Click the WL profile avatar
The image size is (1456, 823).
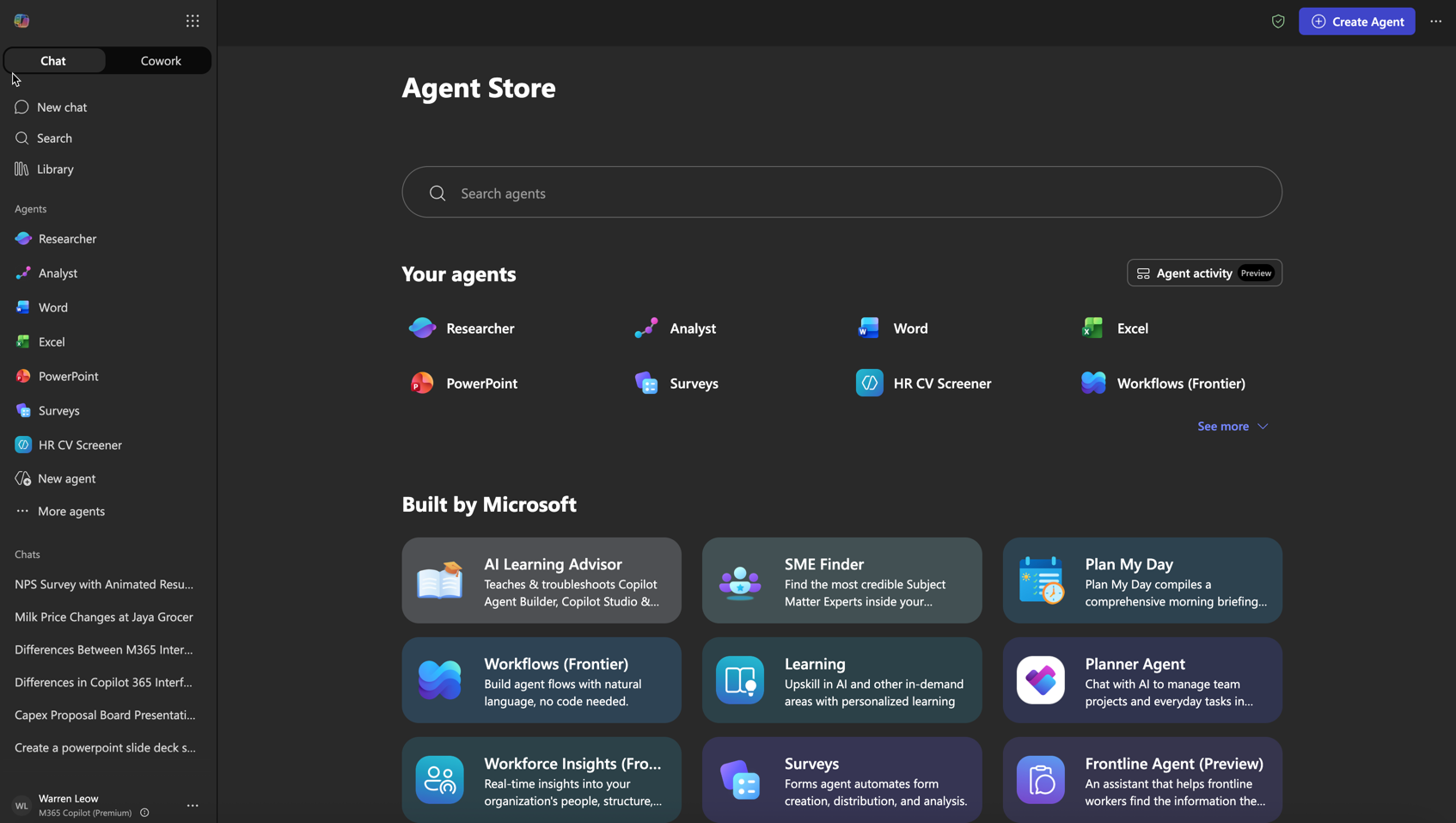coord(21,806)
